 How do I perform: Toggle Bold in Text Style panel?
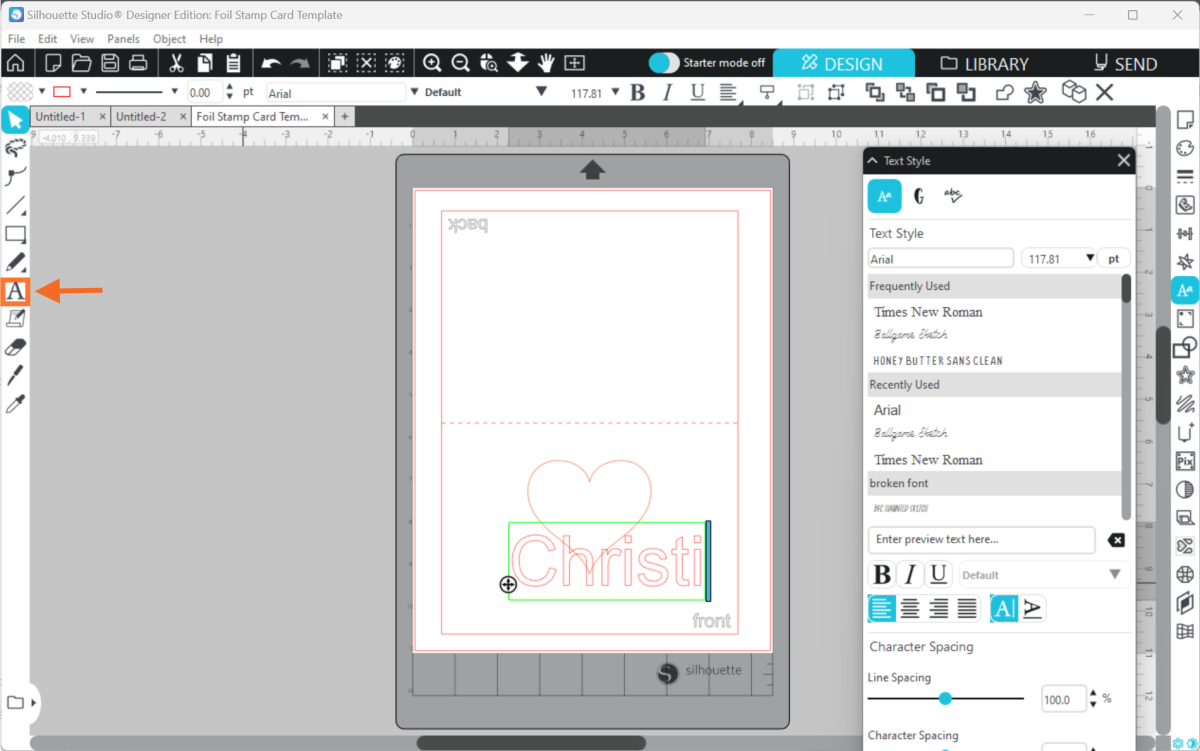coord(882,574)
